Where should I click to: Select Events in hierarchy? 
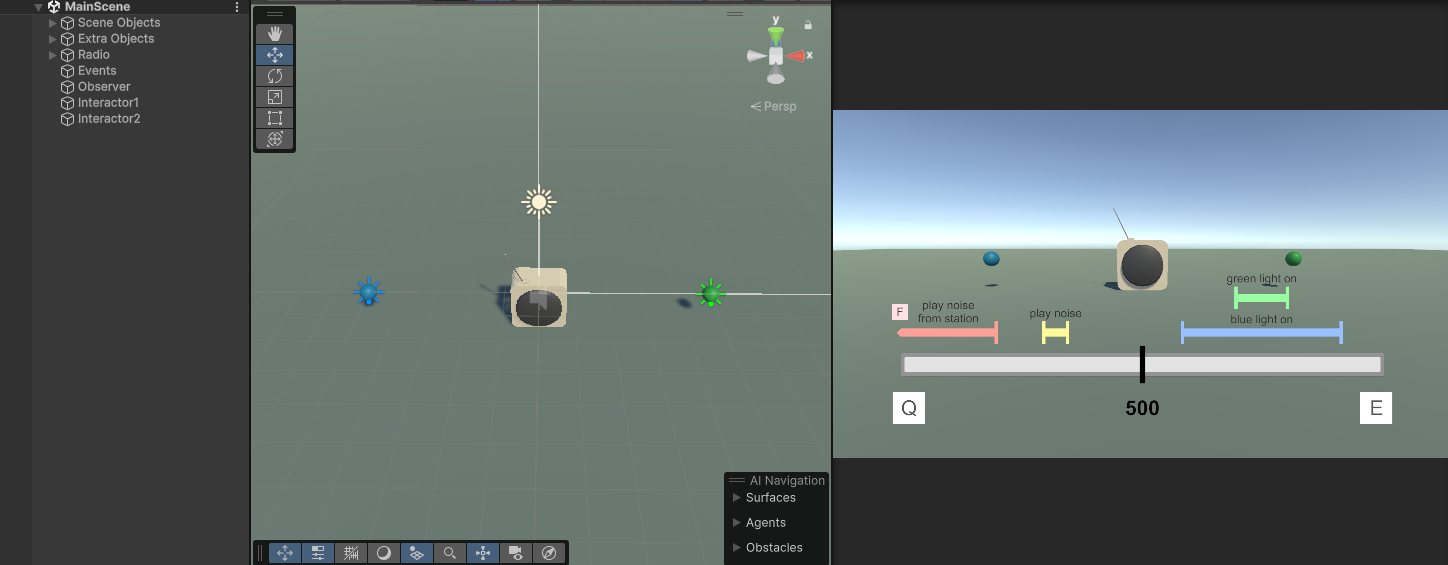click(97, 71)
